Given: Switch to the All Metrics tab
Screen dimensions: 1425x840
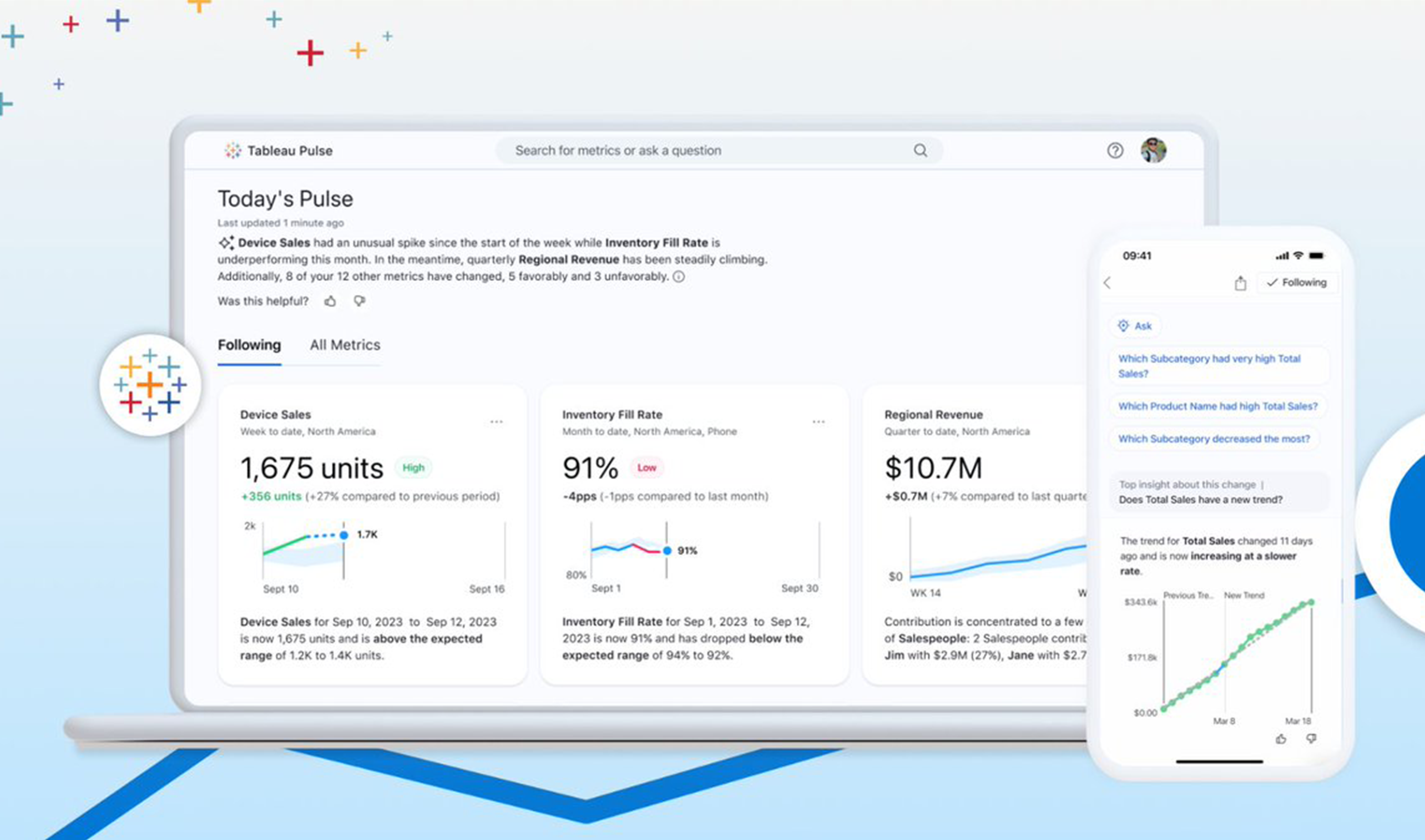Looking at the screenshot, I should [345, 345].
